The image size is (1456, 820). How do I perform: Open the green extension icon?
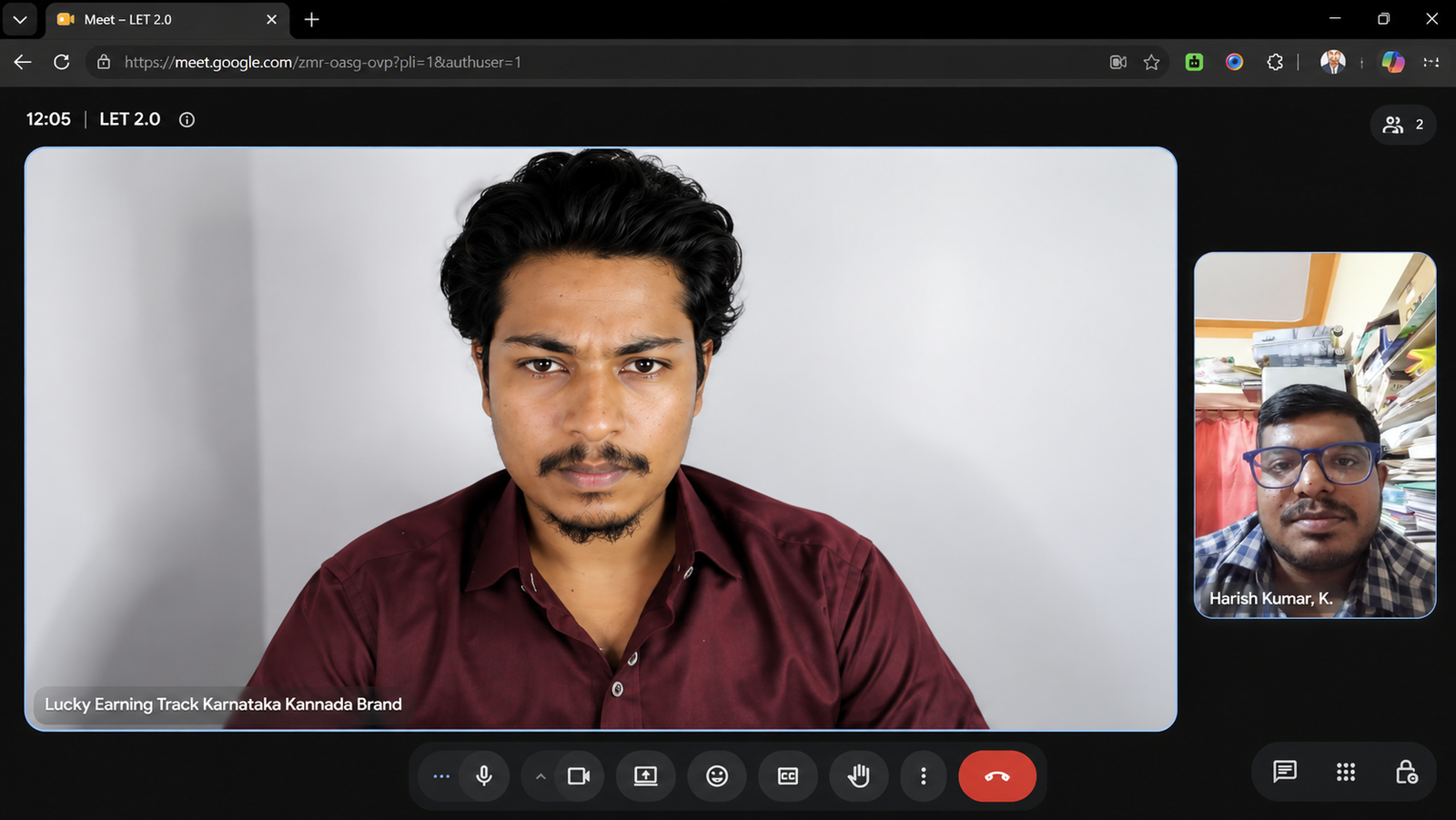[x=1195, y=62]
